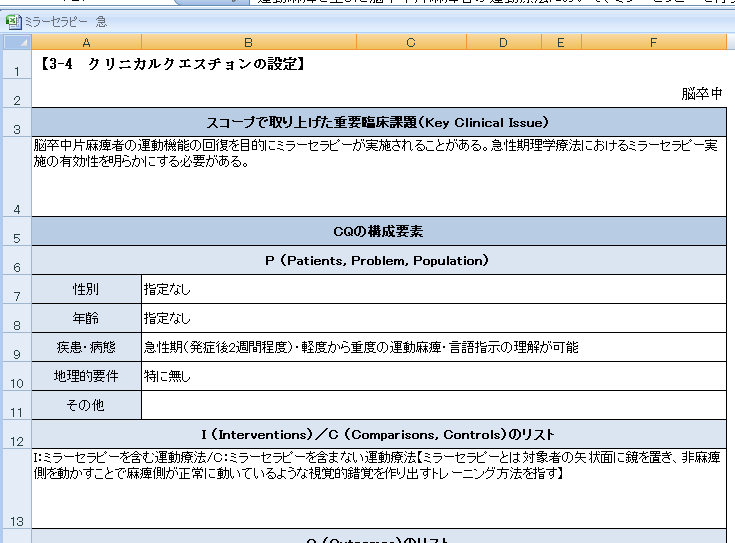Click the 年齢 label cell
This screenshot has height=543, width=735.
pyautogui.click(x=86, y=318)
